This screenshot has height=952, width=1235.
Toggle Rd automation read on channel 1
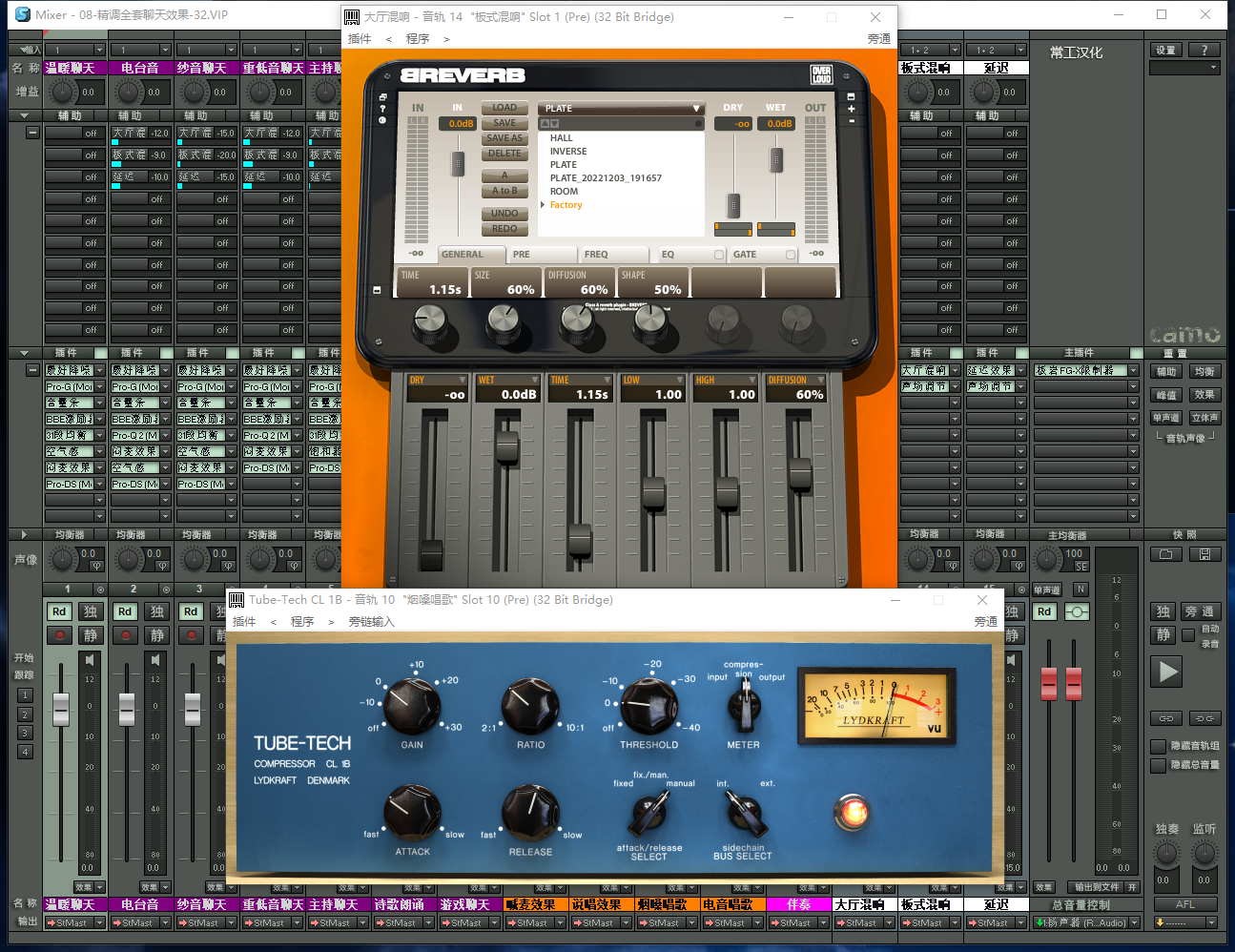tap(59, 611)
